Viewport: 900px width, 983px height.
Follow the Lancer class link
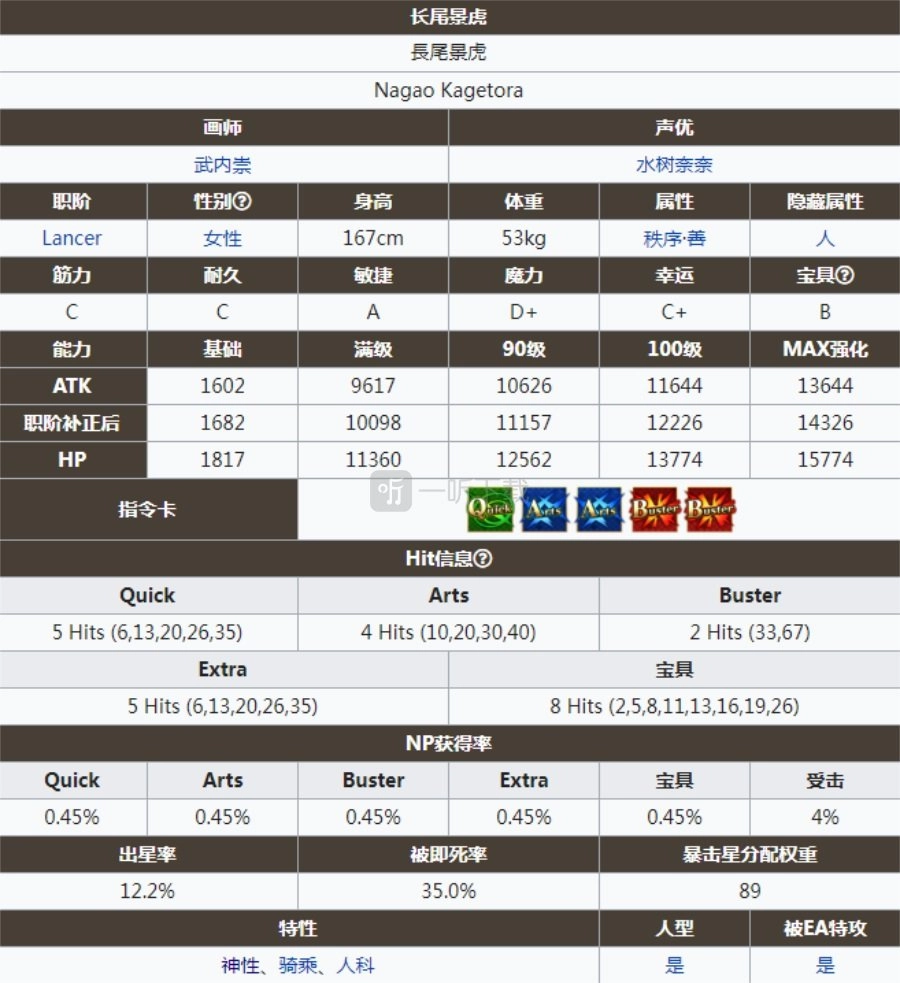pyautogui.click(x=72, y=239)
